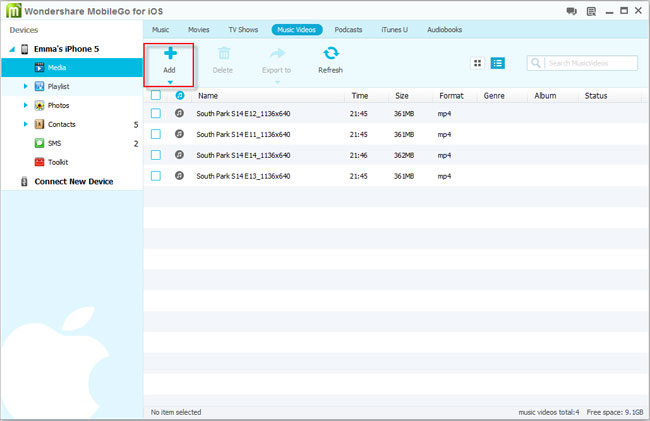Select row South Park S14E12_1136x640

pyautogui.click(x=396, y=113)
